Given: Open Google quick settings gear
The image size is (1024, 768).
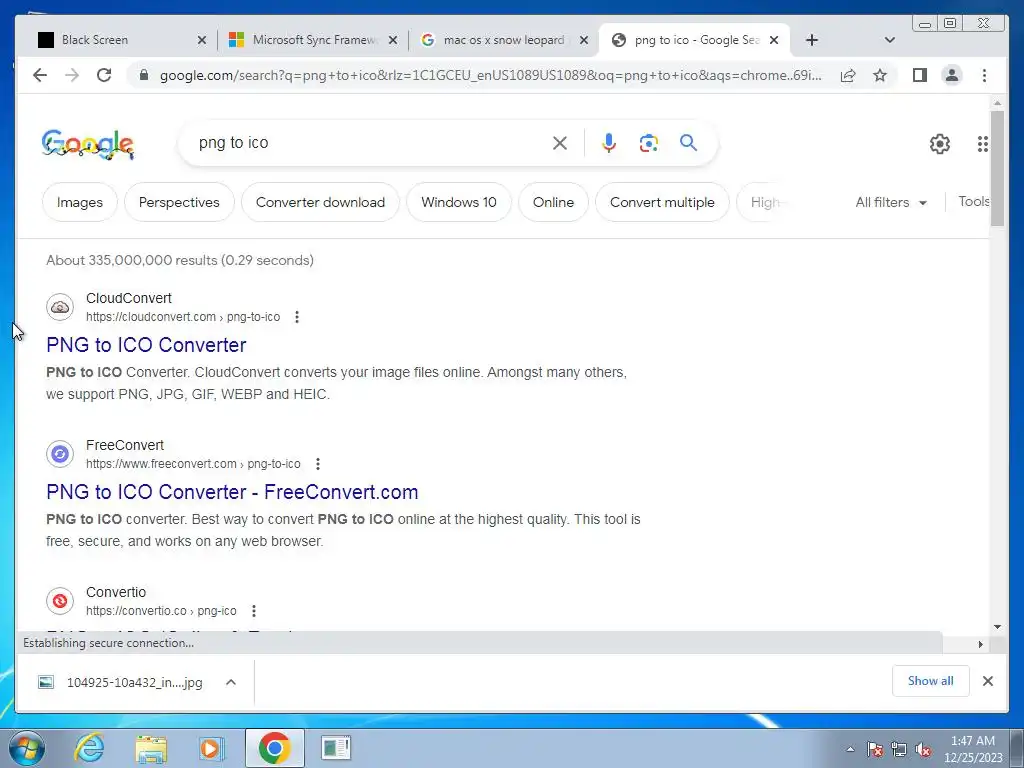Looking at the screenshot, I should click(940, 144).
